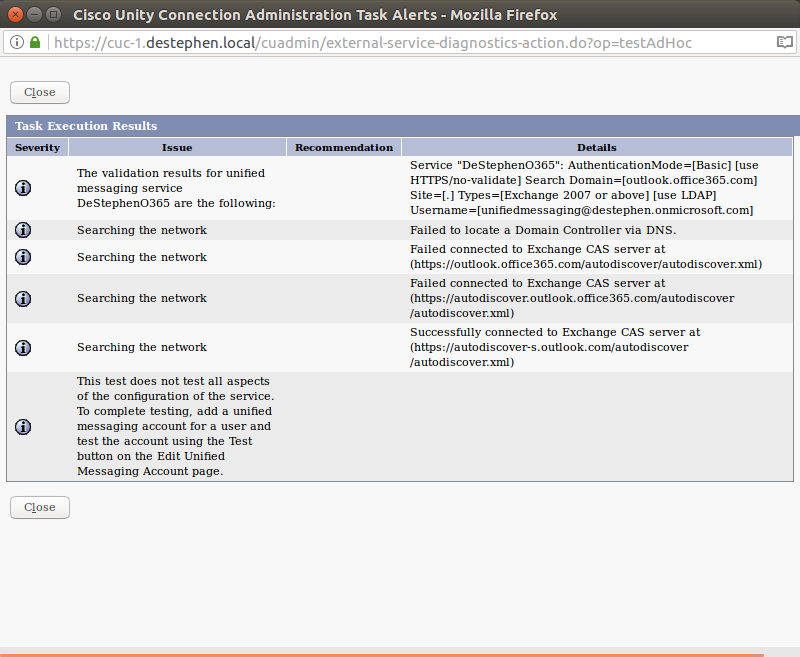Viewport: 800px width, 657px height.
Task: Toggle the reader view icon in the address bar
Action: 785,42
